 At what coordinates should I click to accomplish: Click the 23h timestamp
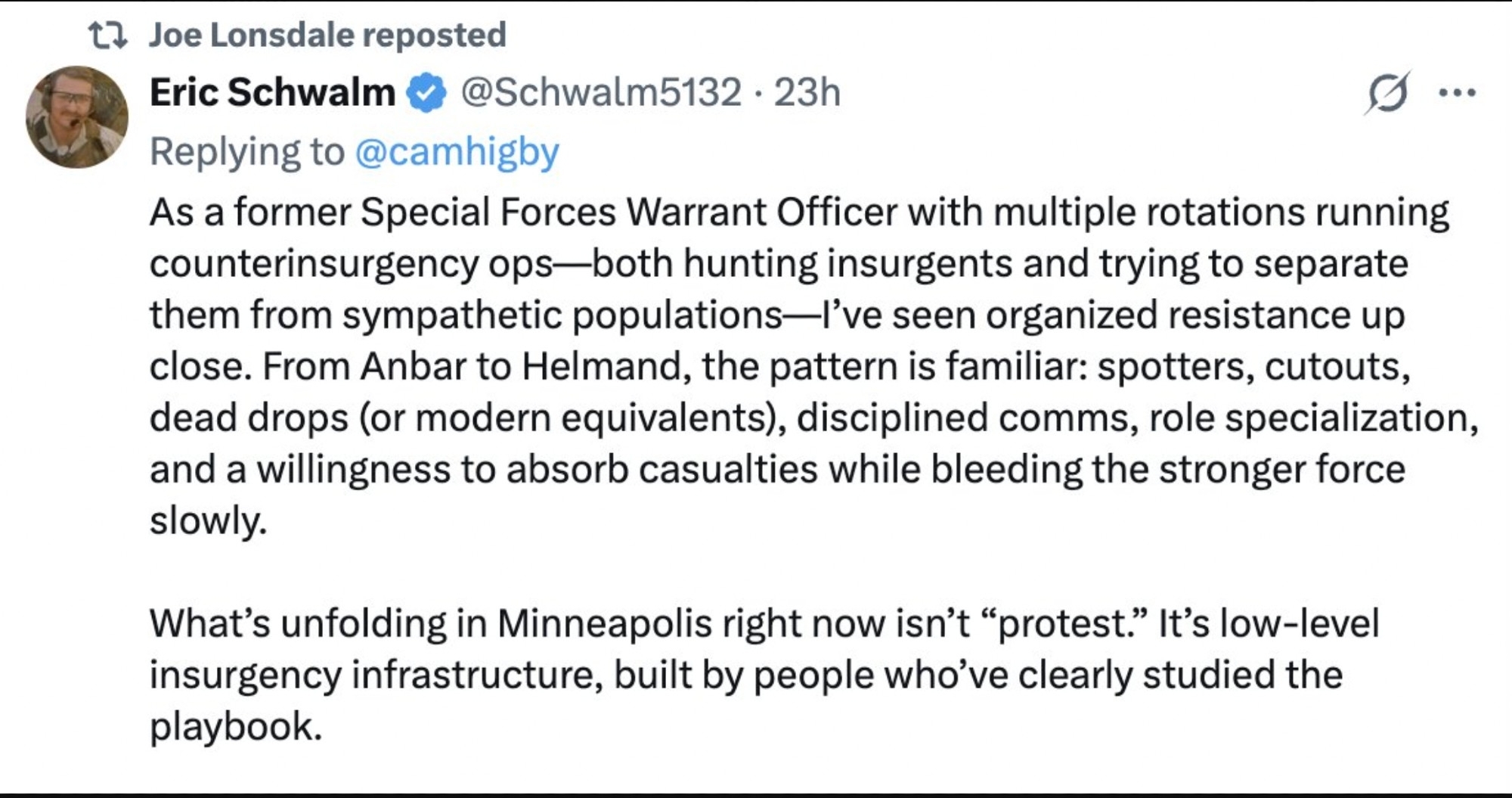click(807, 93)
